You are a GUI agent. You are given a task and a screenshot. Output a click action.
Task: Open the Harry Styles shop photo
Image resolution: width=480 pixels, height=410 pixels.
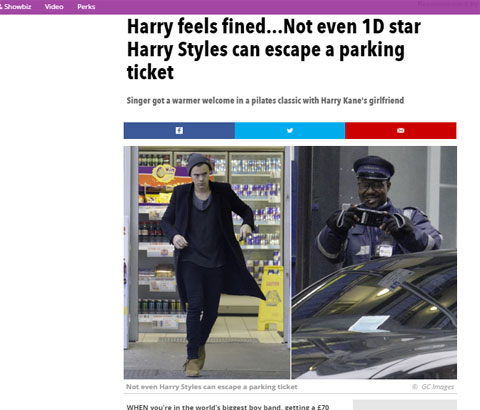[207, 262]
